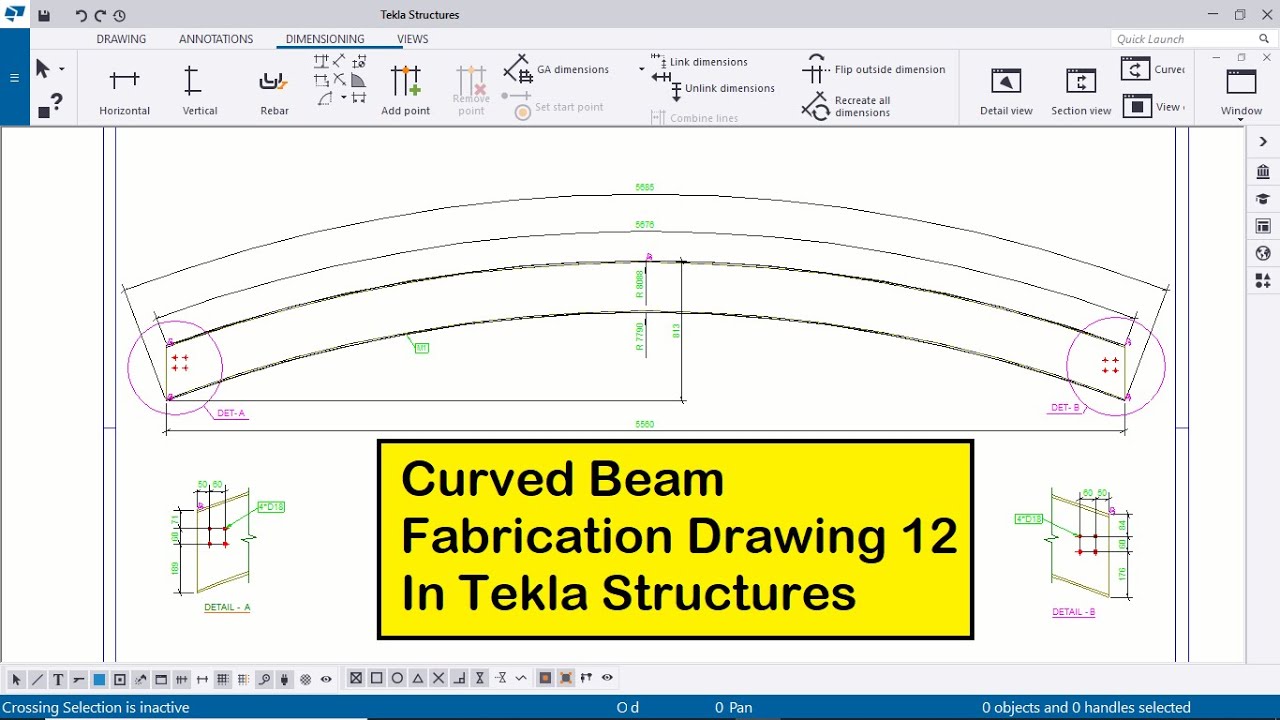Open the layout panel side pane icon
Image resolution: width=1280 pixels, height=720 pixels.
(x=1263, y=226)
